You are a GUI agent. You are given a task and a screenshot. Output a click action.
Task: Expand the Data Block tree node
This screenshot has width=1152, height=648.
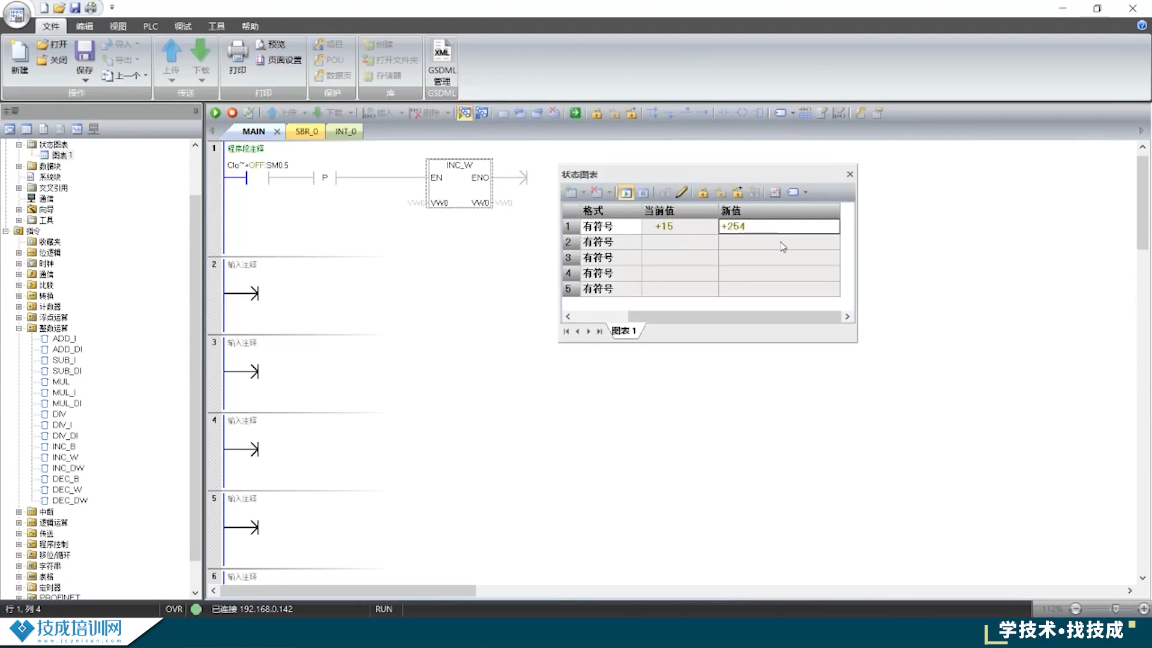click(x=19, y=166)
